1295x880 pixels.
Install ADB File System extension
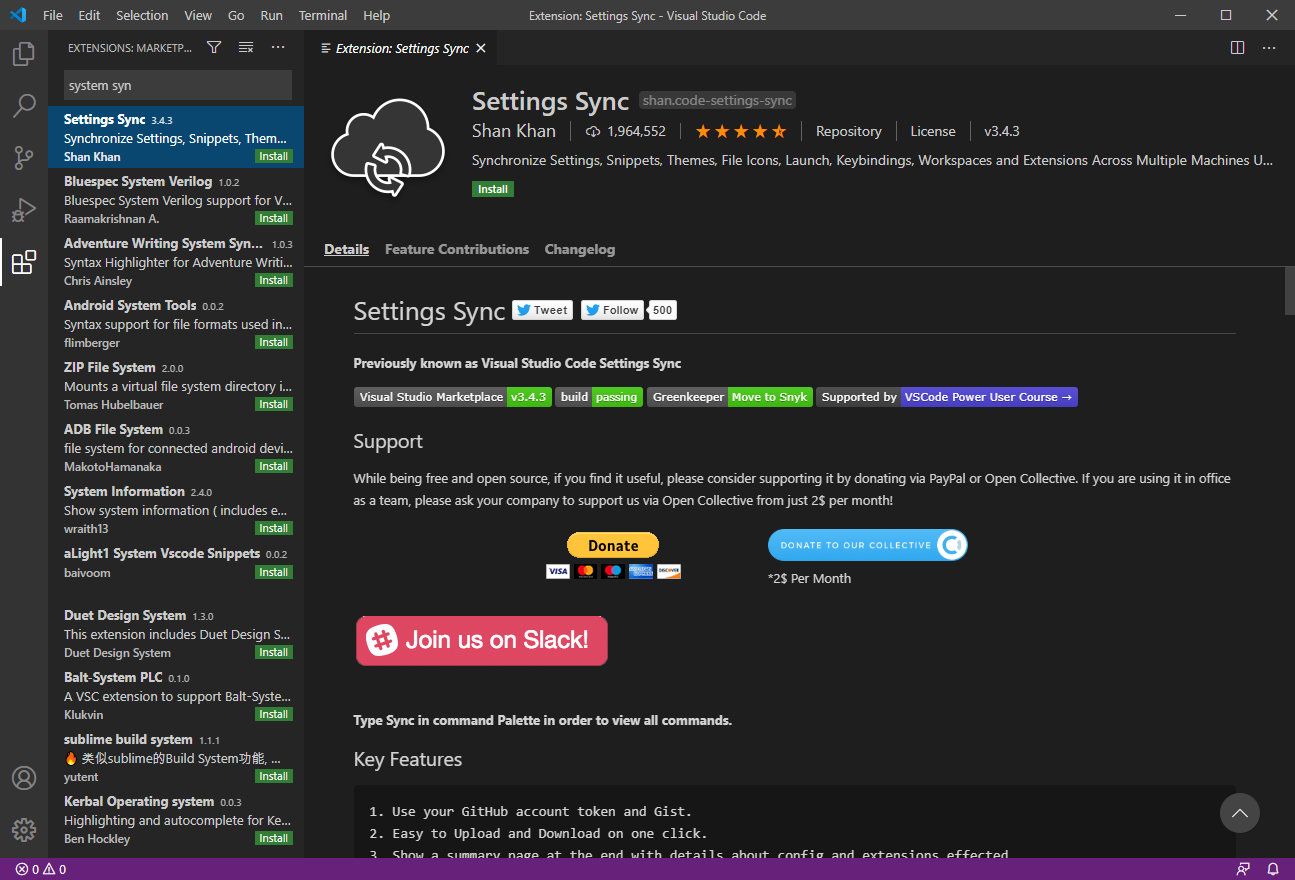coord(274,466)
